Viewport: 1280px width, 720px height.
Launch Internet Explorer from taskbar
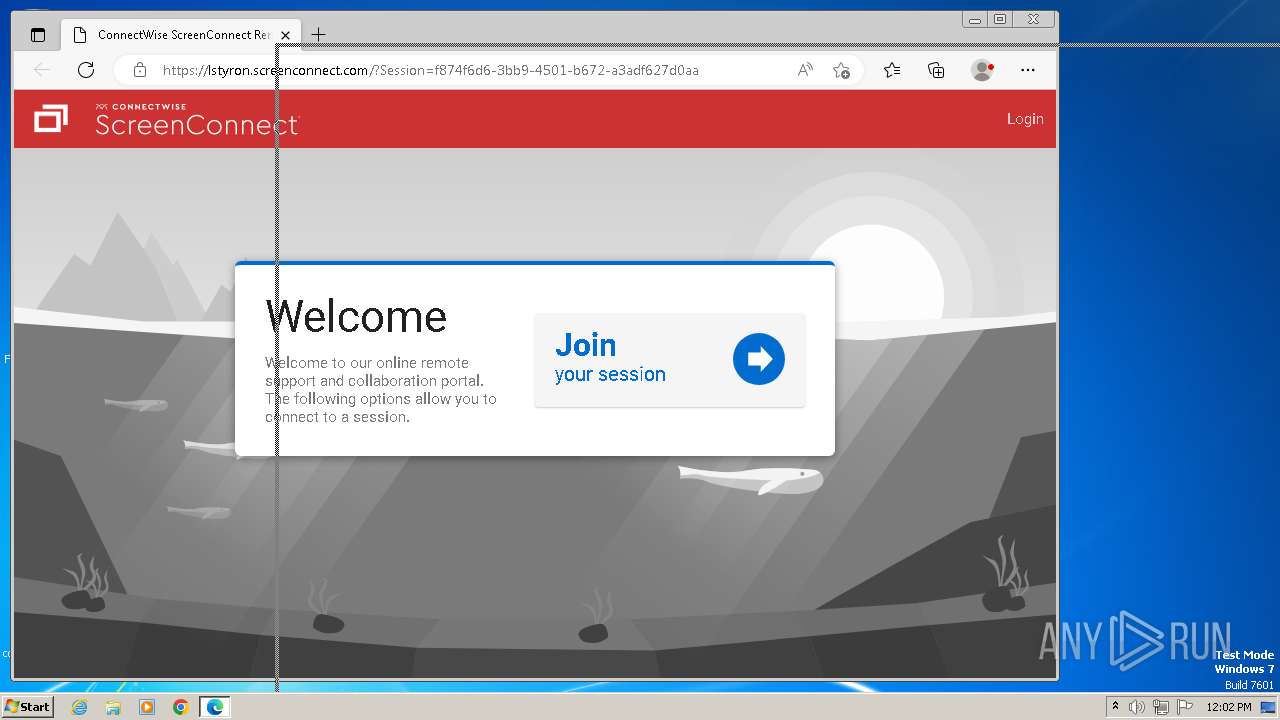(80, 707)
